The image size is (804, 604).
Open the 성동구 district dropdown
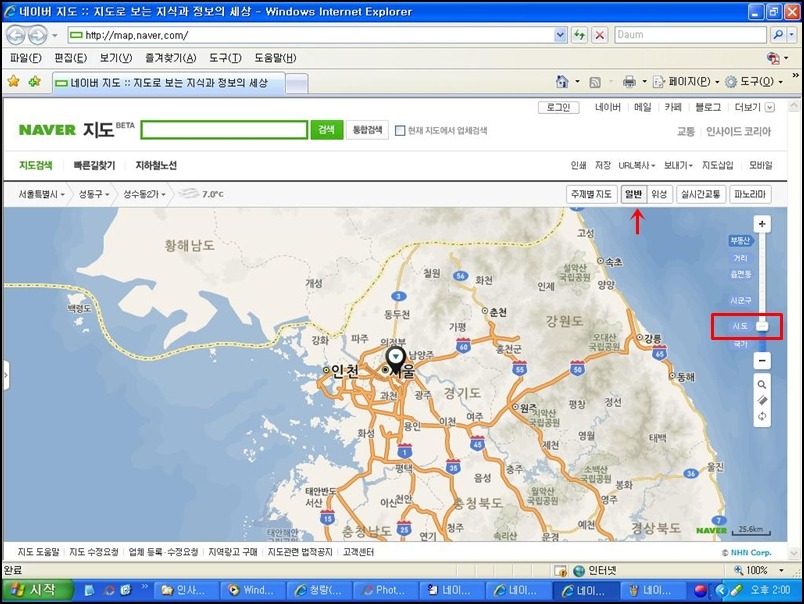94,194
